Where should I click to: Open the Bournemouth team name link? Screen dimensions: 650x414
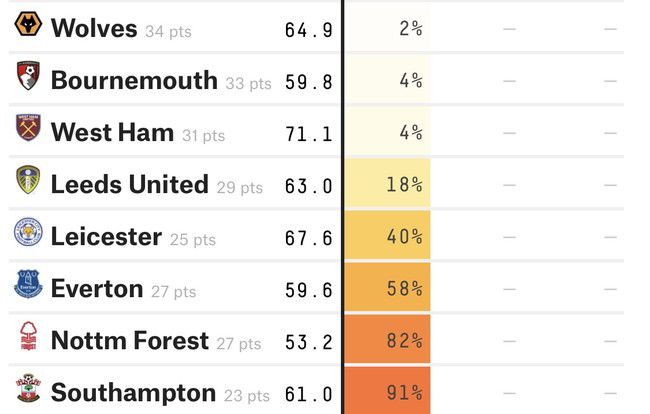(134, 80)
